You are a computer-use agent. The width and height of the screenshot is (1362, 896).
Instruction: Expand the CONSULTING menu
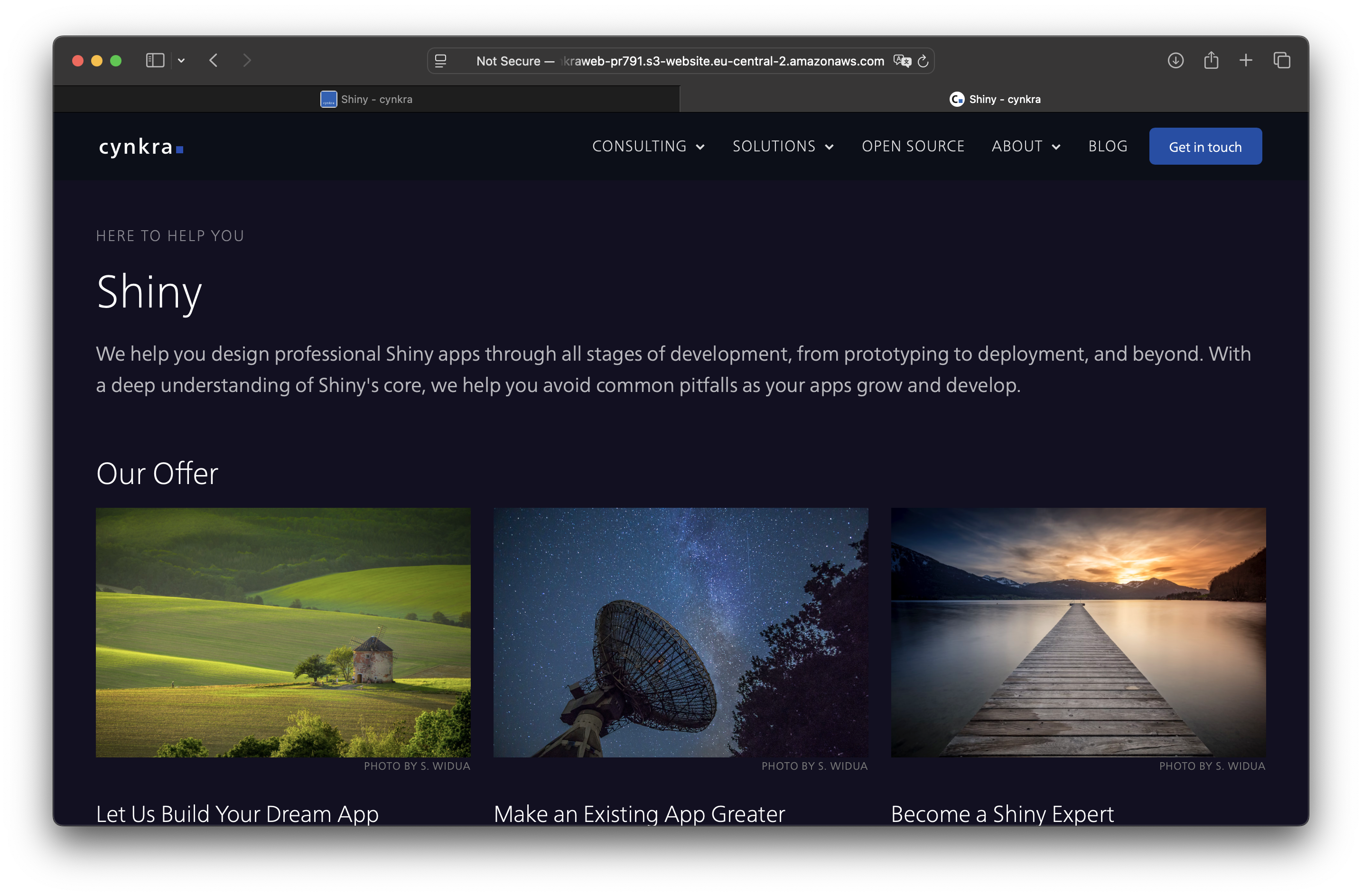(x=648, y=147)
